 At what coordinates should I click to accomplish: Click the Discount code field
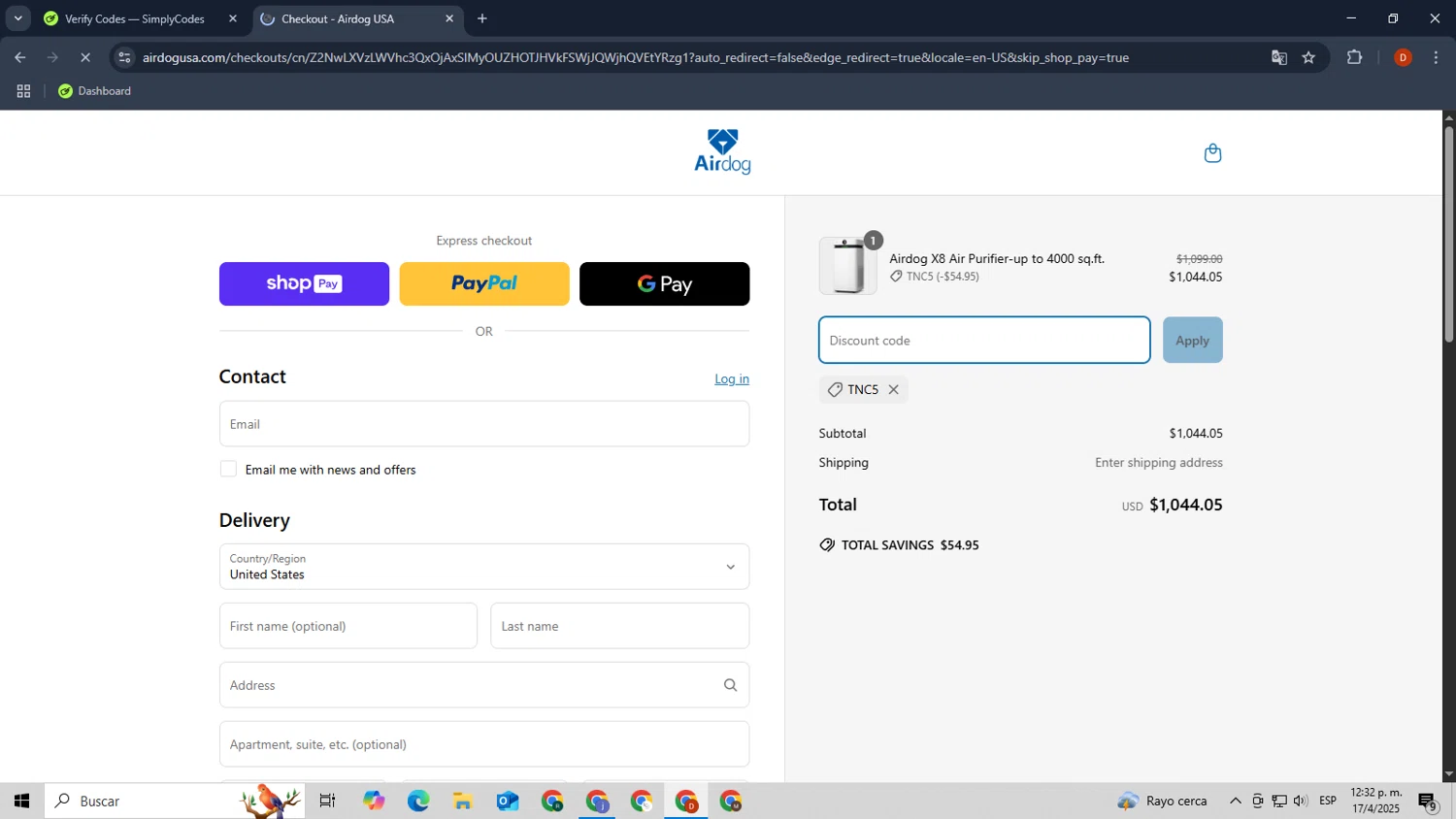pos(984,341)
